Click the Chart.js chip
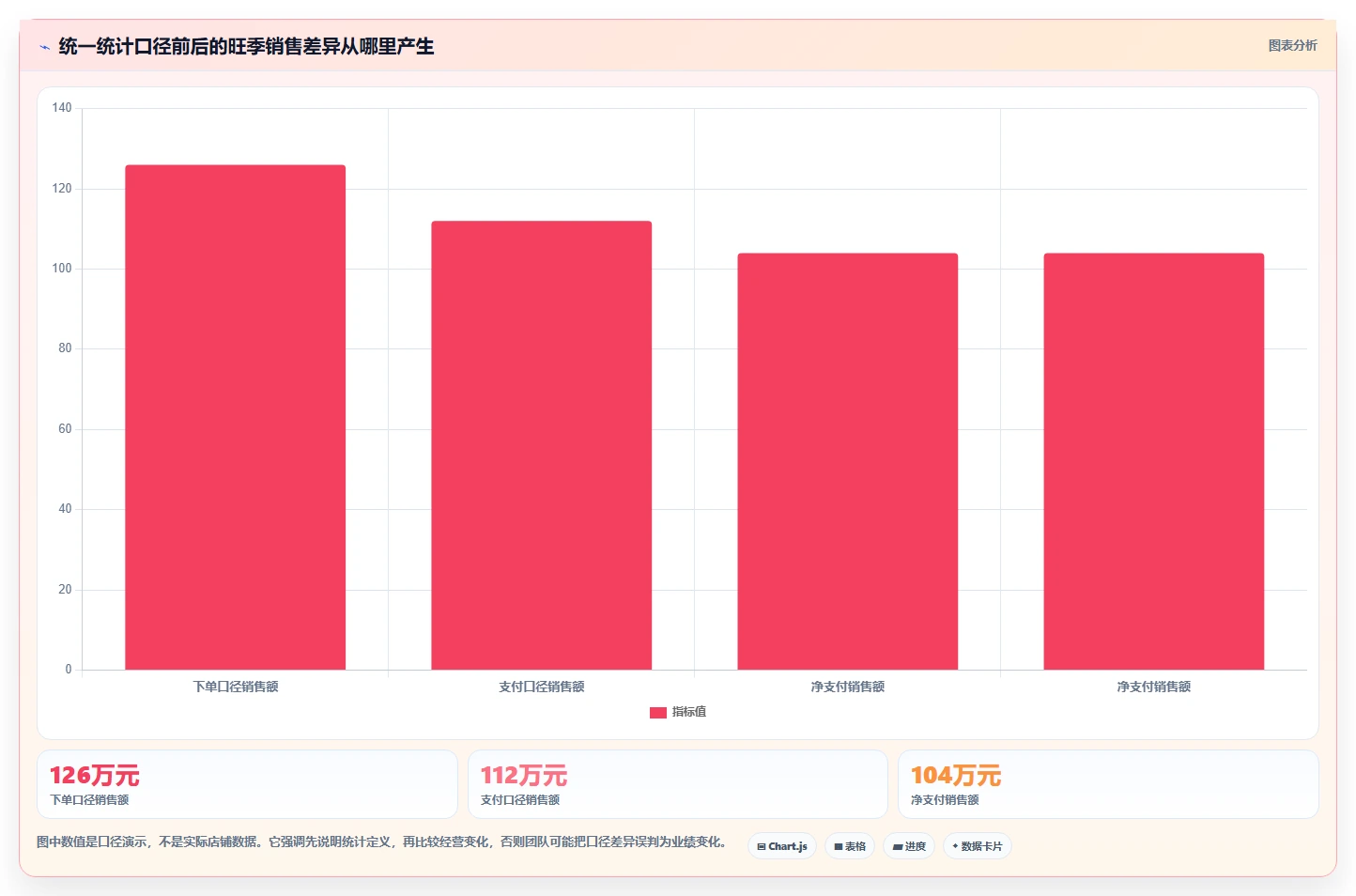Viewport: 1356px width, 896px height. (x=782, y=846)
